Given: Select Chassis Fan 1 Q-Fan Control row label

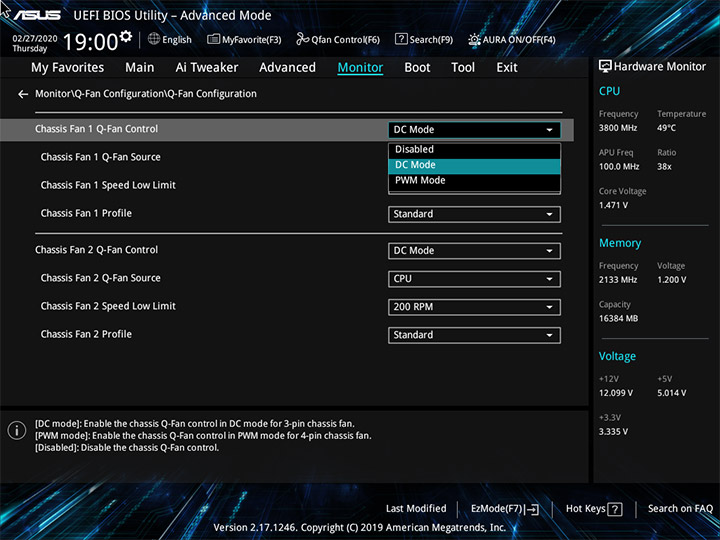Looking at the screenshot, I should [x=96, y=129].
